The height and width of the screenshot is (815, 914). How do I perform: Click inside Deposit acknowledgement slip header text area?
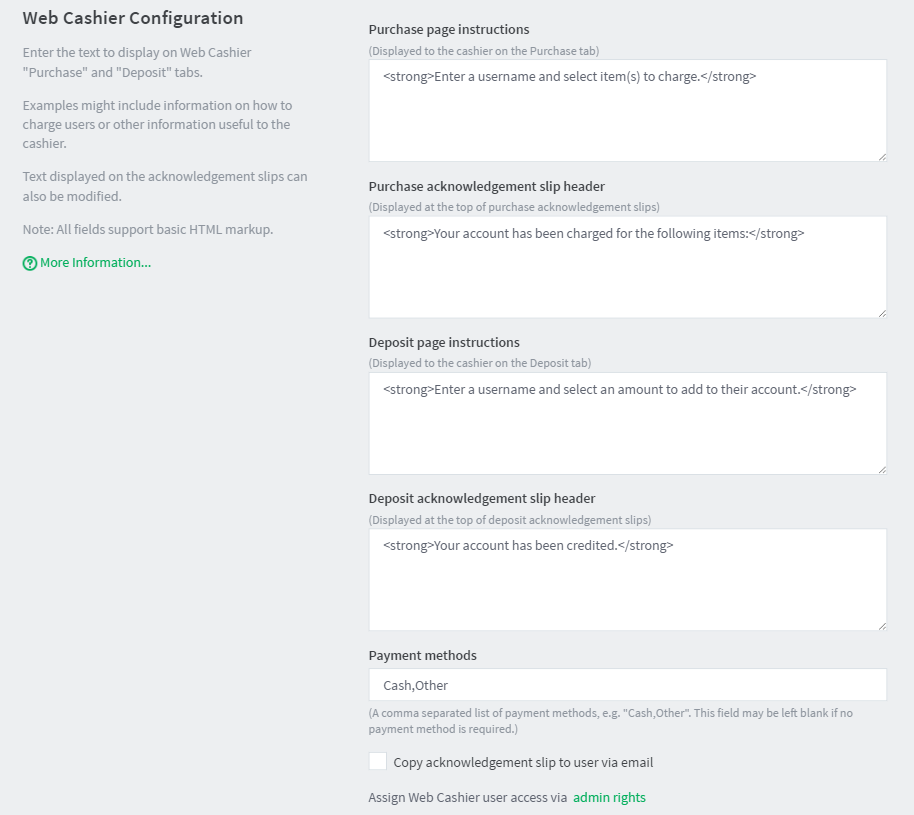(x=628, y=579)
